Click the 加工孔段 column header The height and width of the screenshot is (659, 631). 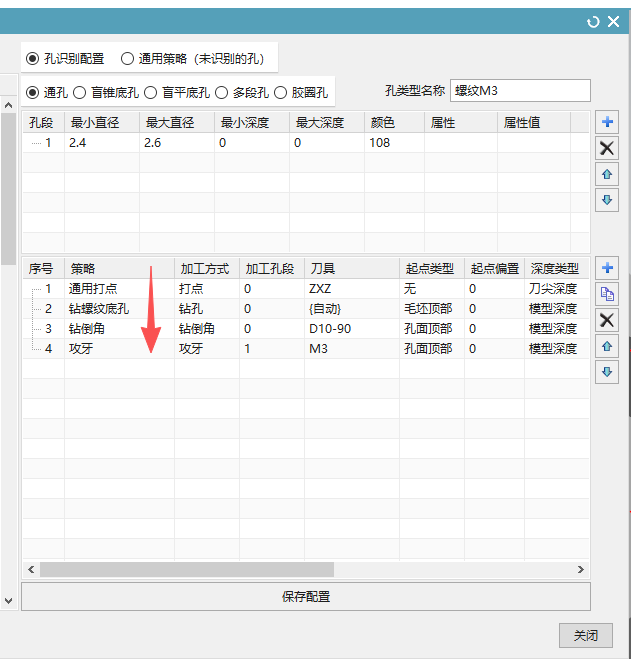[x=272, y=269]
